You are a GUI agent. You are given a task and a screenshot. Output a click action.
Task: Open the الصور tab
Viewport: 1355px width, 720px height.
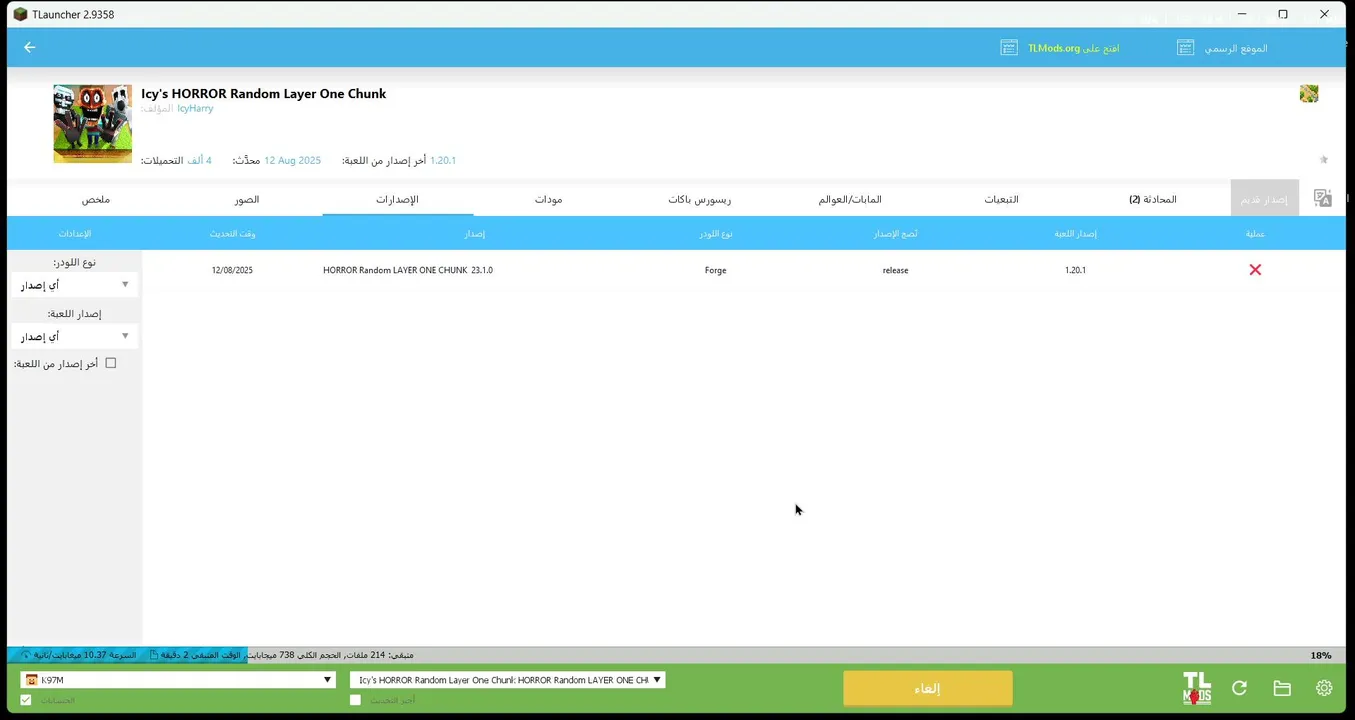click(x=247, y=199)
